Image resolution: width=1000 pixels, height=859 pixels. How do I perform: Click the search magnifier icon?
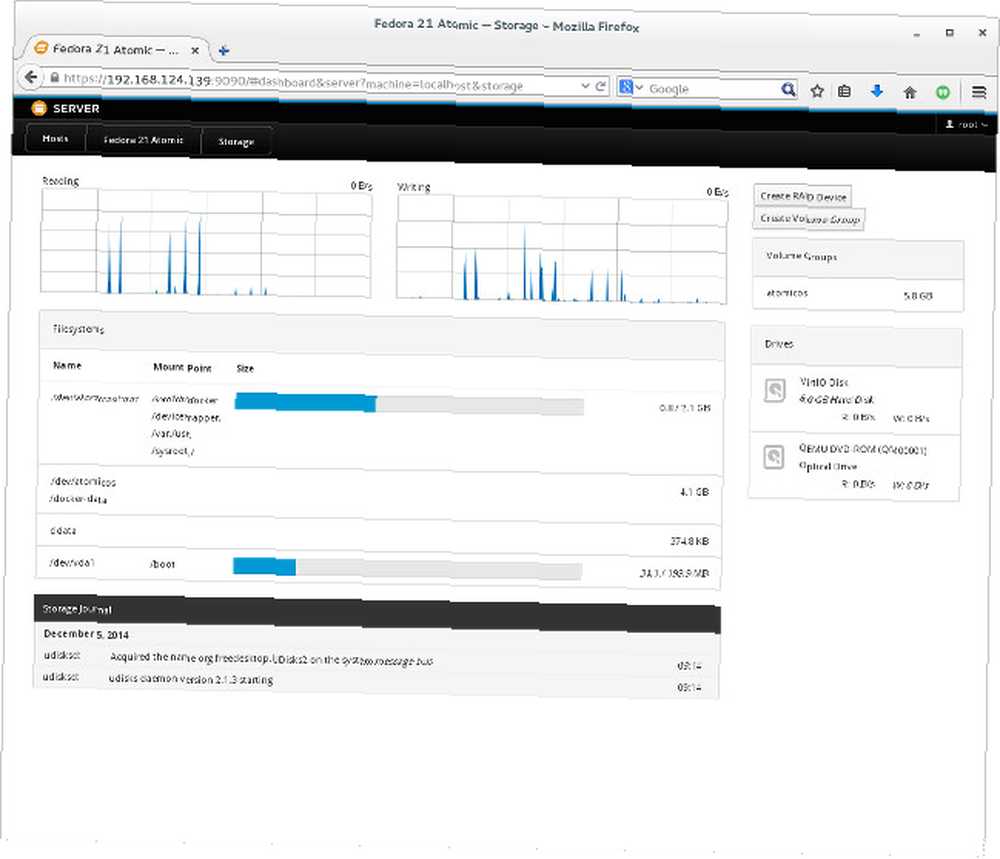pos(788,89)
